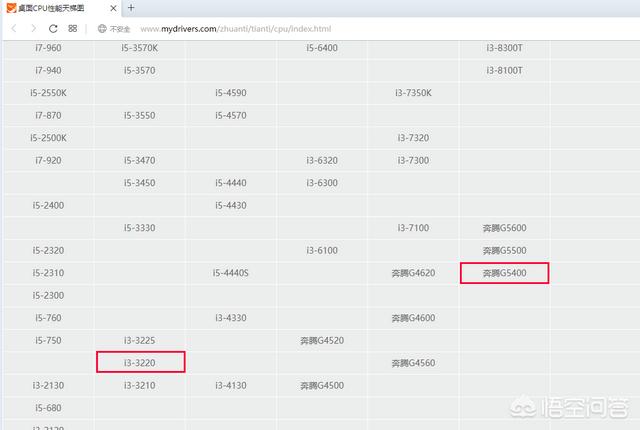The width and height of the screenshot is (640, 430).
Task: Click cell i3-8300T
Action: point(504,48)
